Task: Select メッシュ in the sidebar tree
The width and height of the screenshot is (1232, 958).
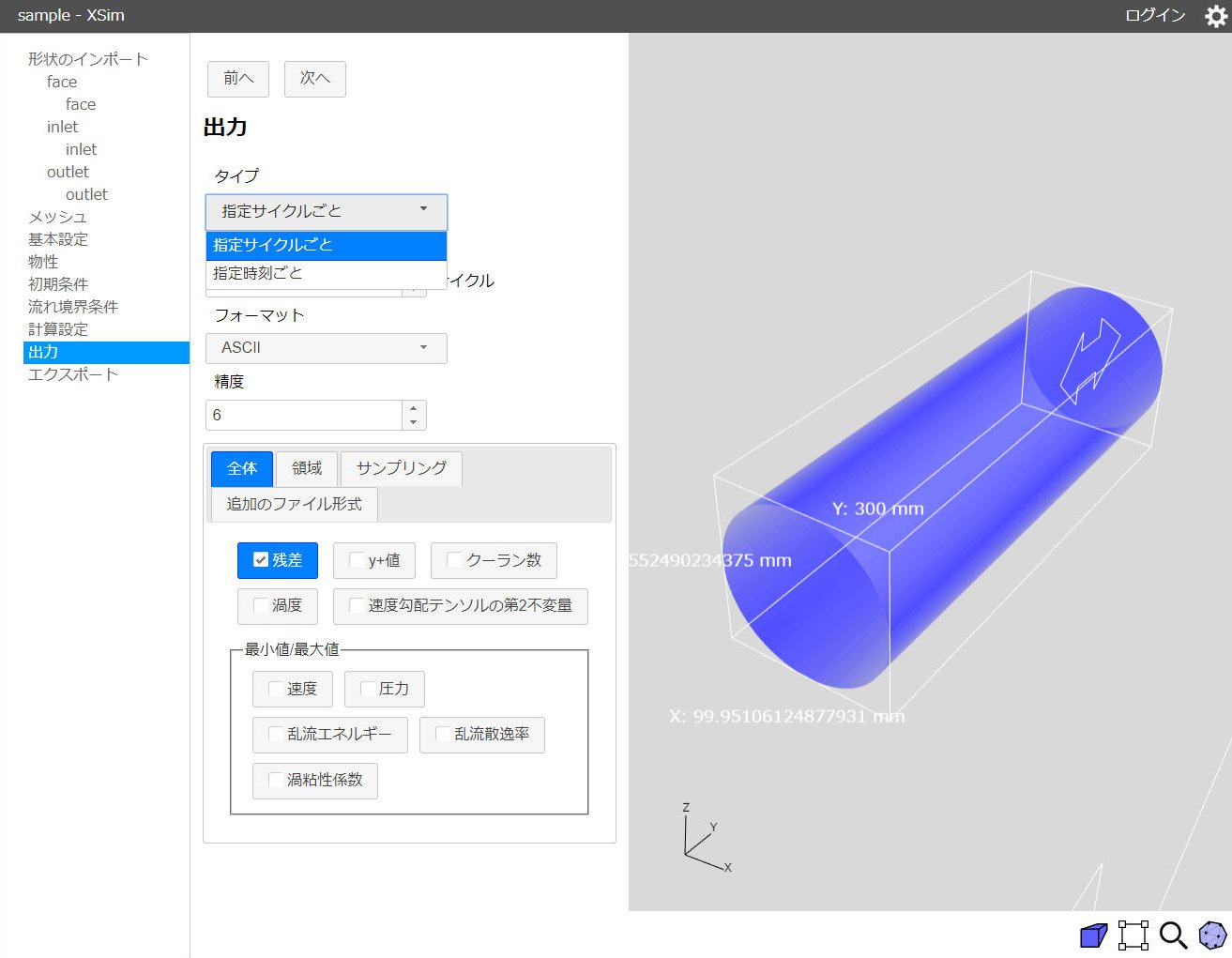Action: click(57, 217)
